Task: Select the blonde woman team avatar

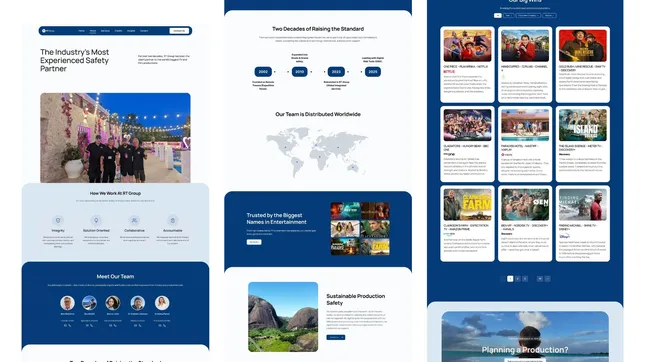Action: tap(162, 303)
